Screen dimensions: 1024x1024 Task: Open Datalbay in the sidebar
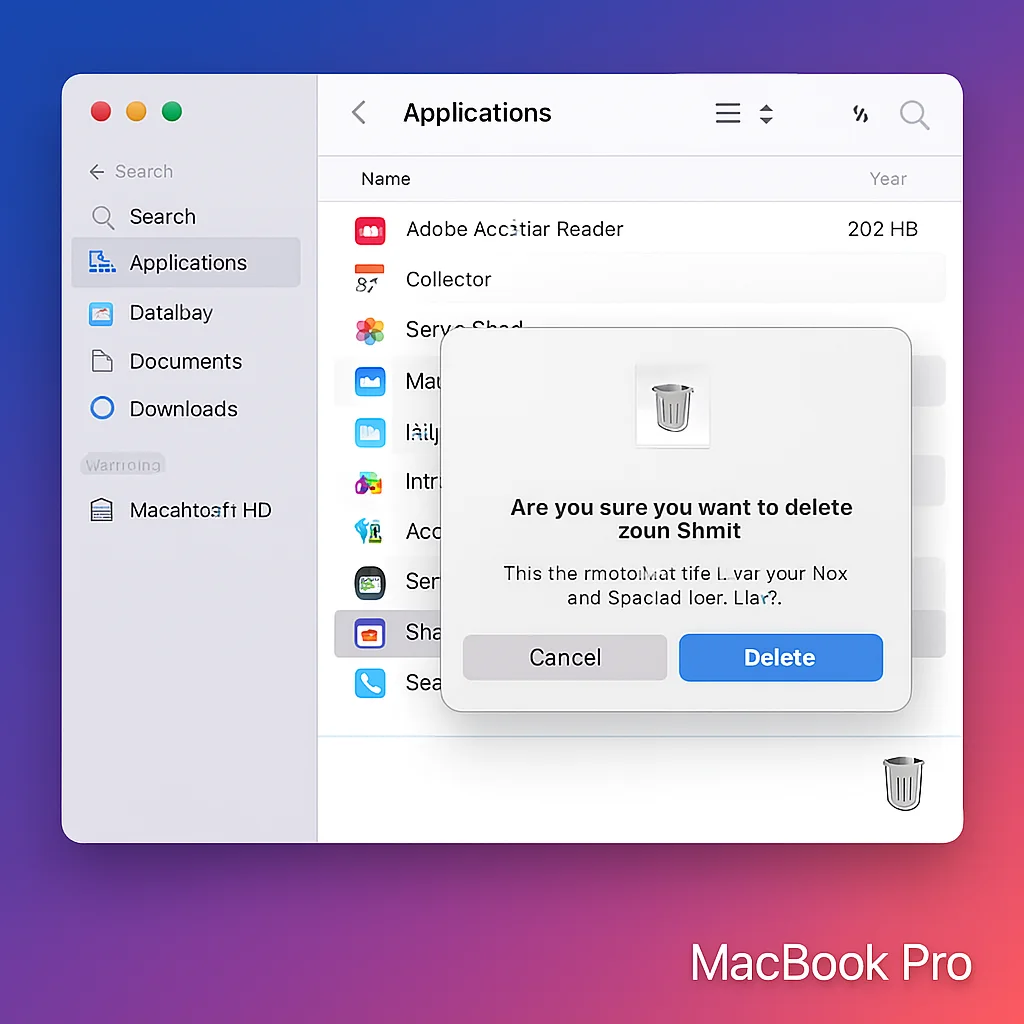click(170, 313)
